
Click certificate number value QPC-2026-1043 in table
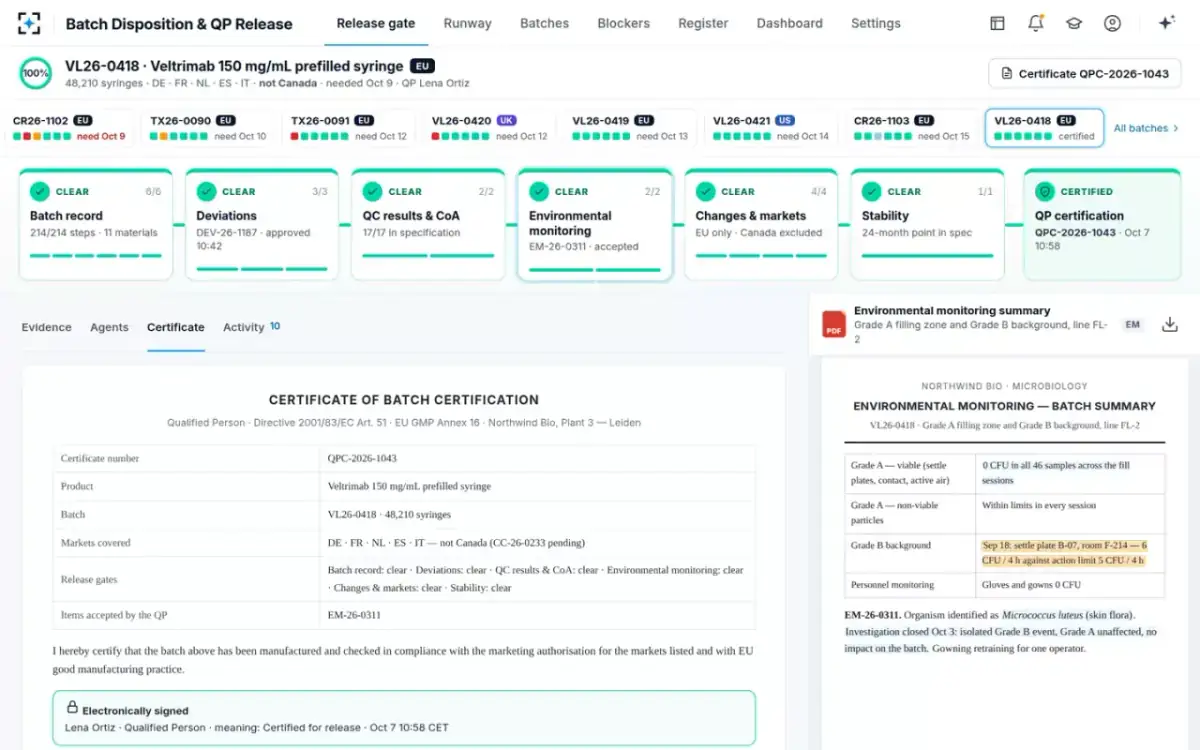pos(362,458)
